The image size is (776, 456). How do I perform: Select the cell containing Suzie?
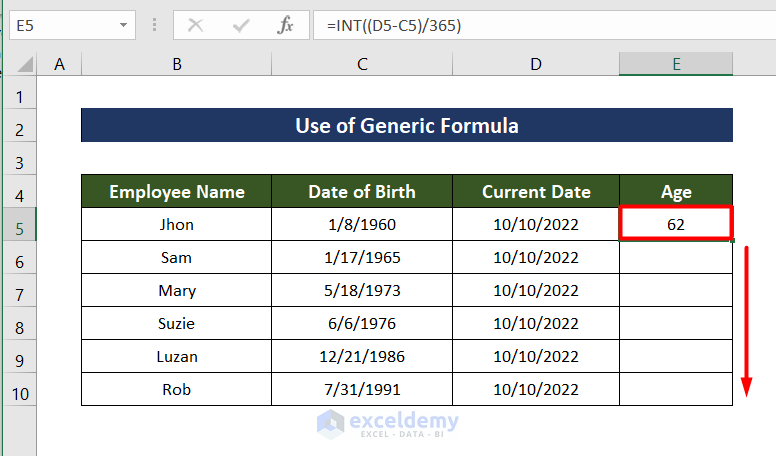click(x=176, y=324)
